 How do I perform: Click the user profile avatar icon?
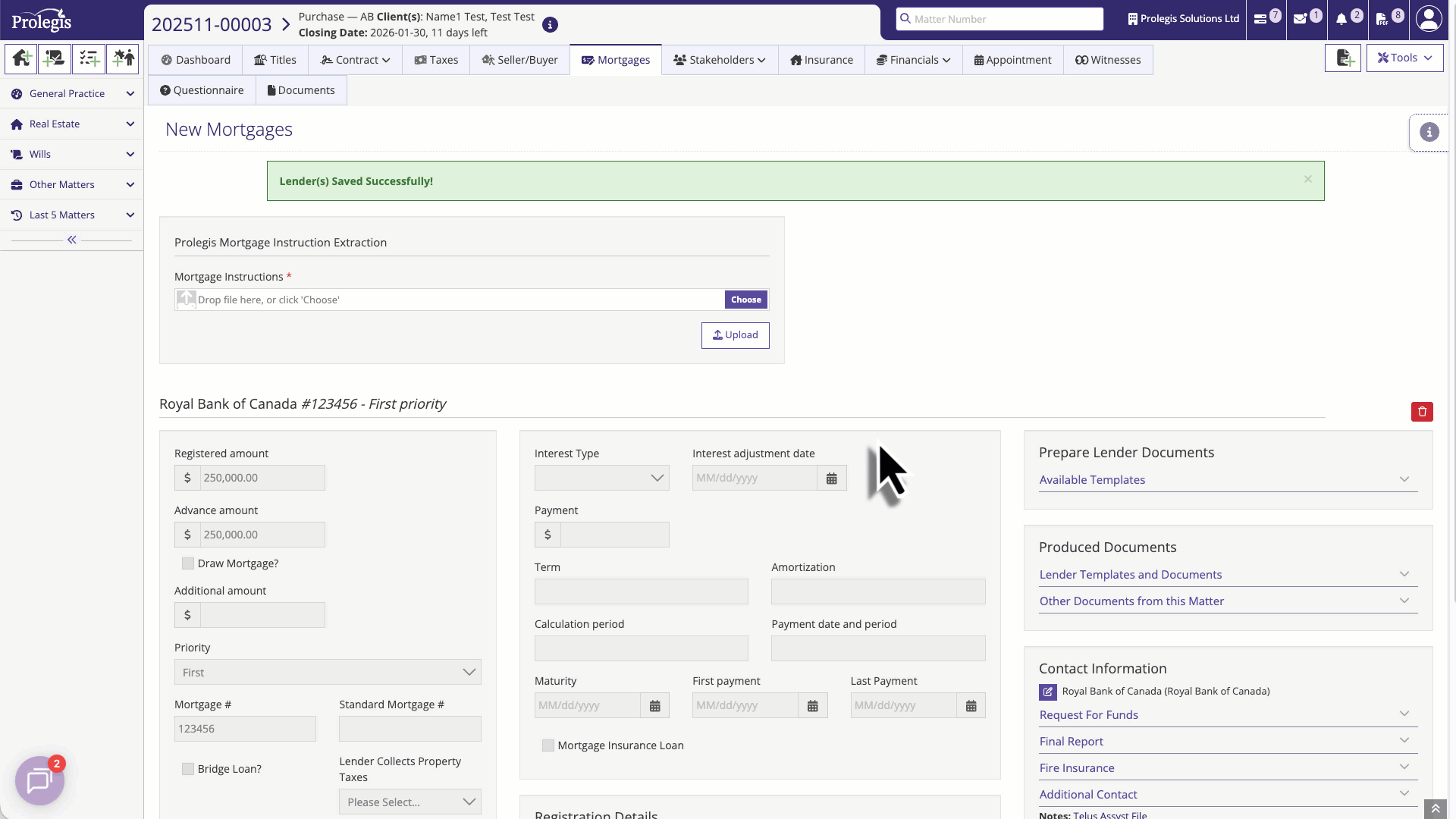1429,19
